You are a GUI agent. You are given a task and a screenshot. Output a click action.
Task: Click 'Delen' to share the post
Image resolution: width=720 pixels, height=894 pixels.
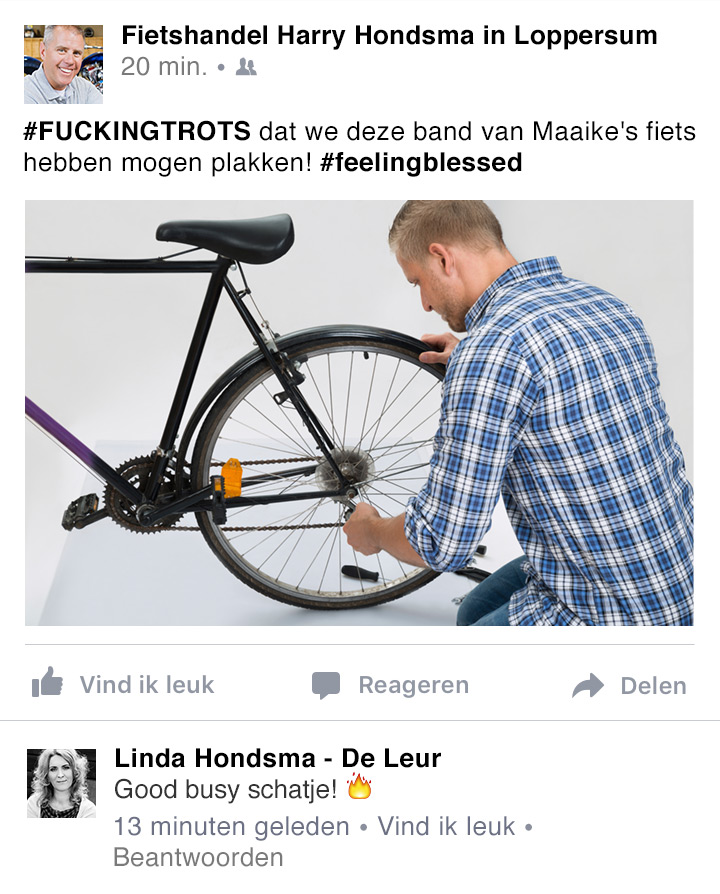point(653,686)
